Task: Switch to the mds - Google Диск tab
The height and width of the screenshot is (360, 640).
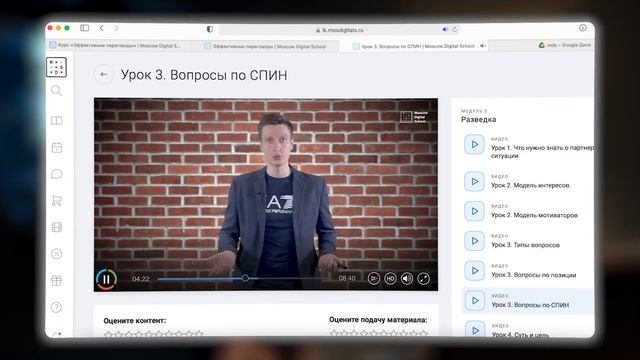Action: 565,45
